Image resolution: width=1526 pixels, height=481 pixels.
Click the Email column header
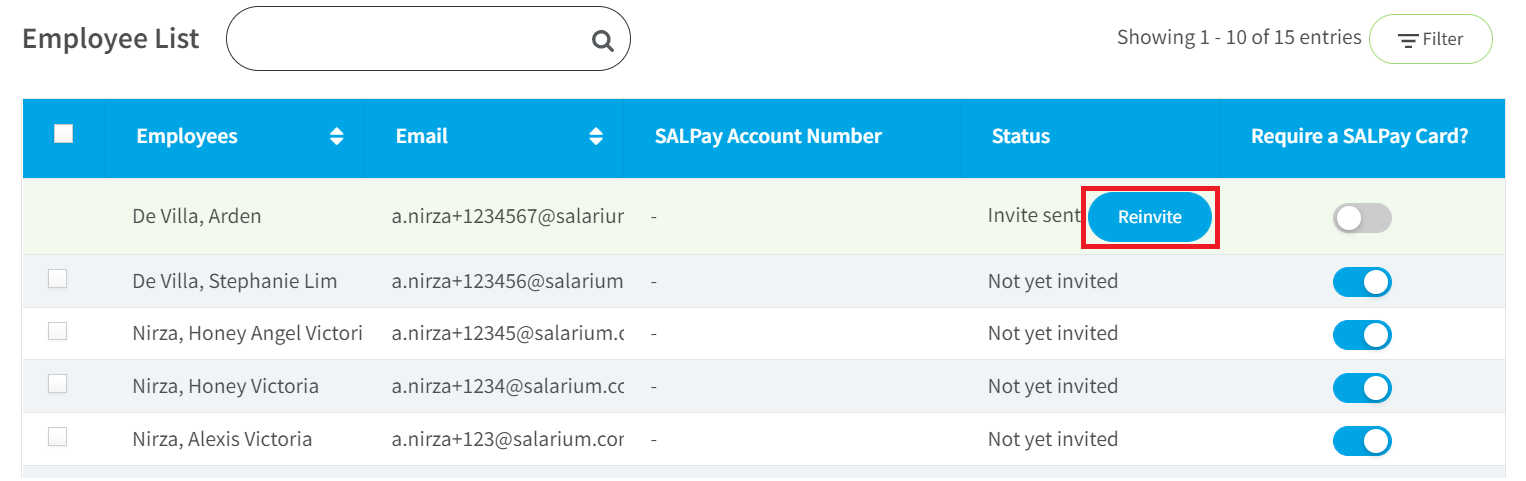[x=422, y=137]
